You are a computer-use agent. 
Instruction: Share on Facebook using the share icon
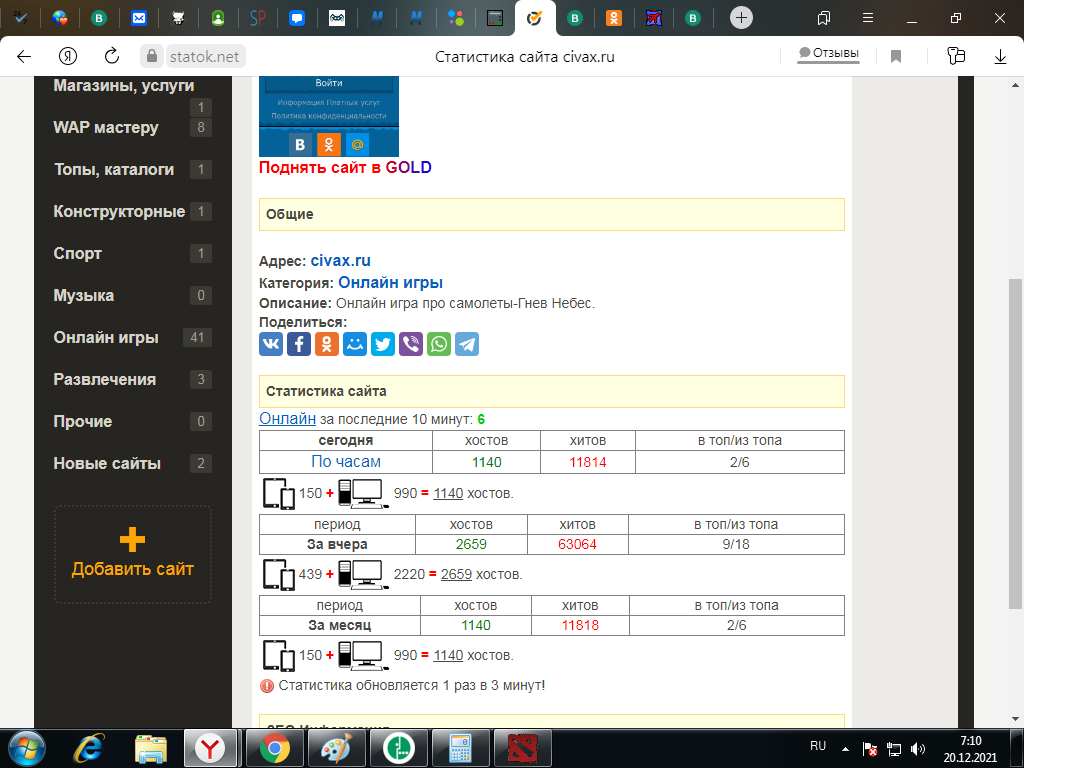pyautogui.click(x=299, y=344)
